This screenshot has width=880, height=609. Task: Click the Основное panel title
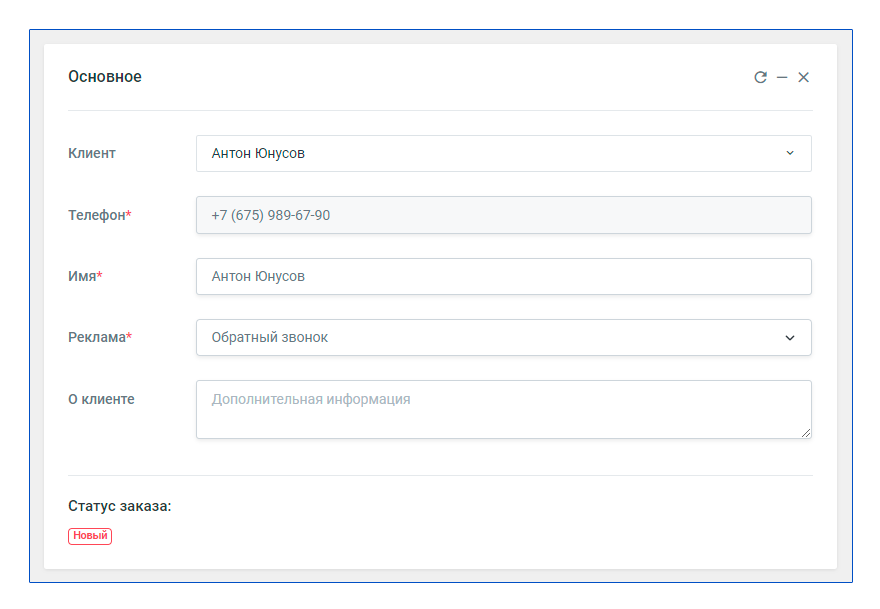click(x=105, y=77)
